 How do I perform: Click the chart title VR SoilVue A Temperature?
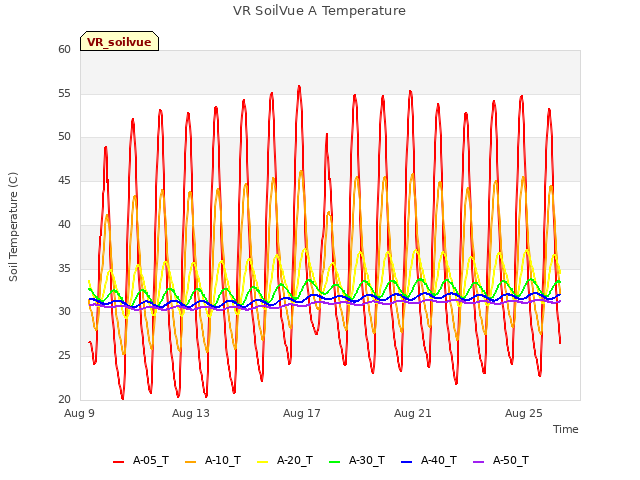[x=319, y=11]
